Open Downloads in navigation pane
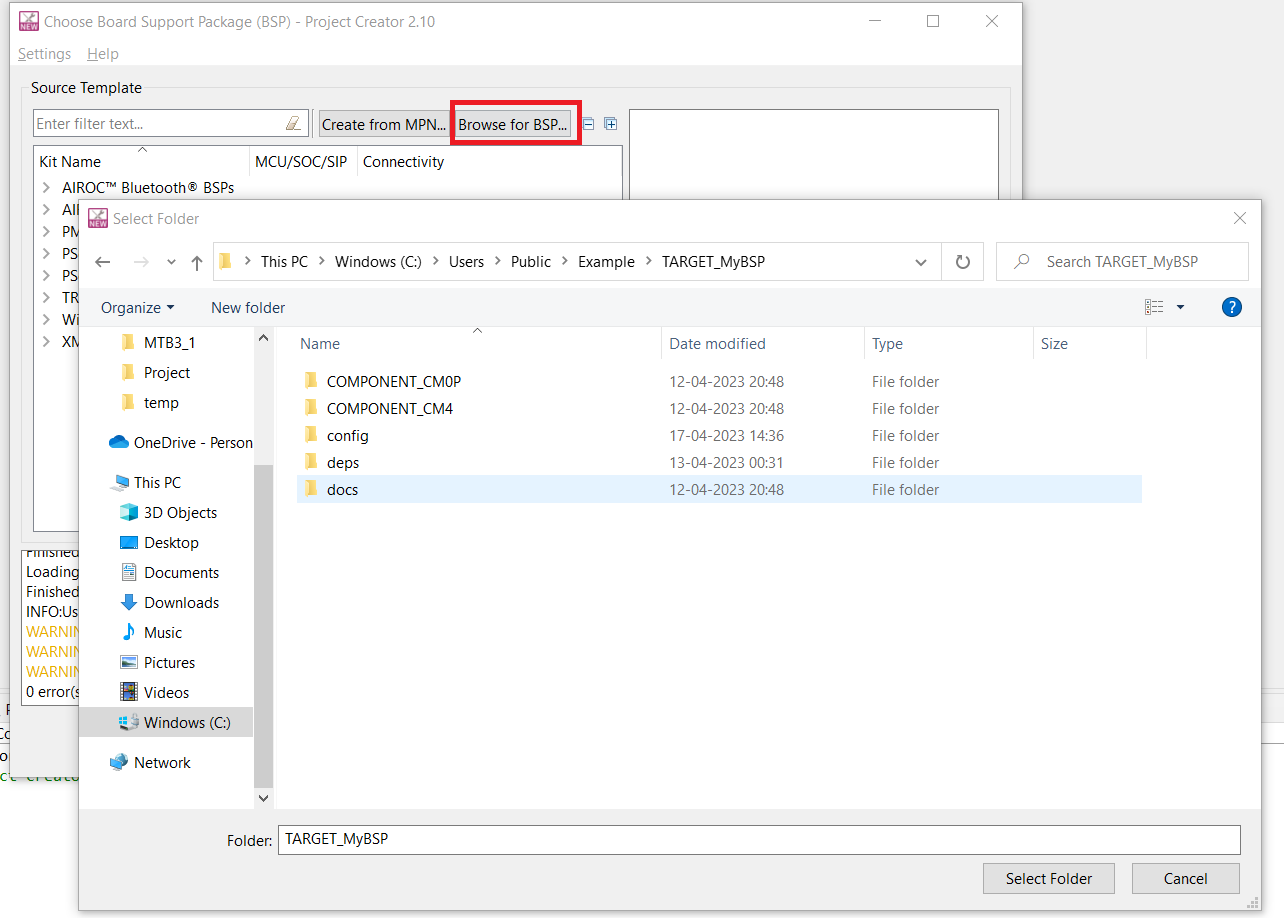 pos(181,602)
